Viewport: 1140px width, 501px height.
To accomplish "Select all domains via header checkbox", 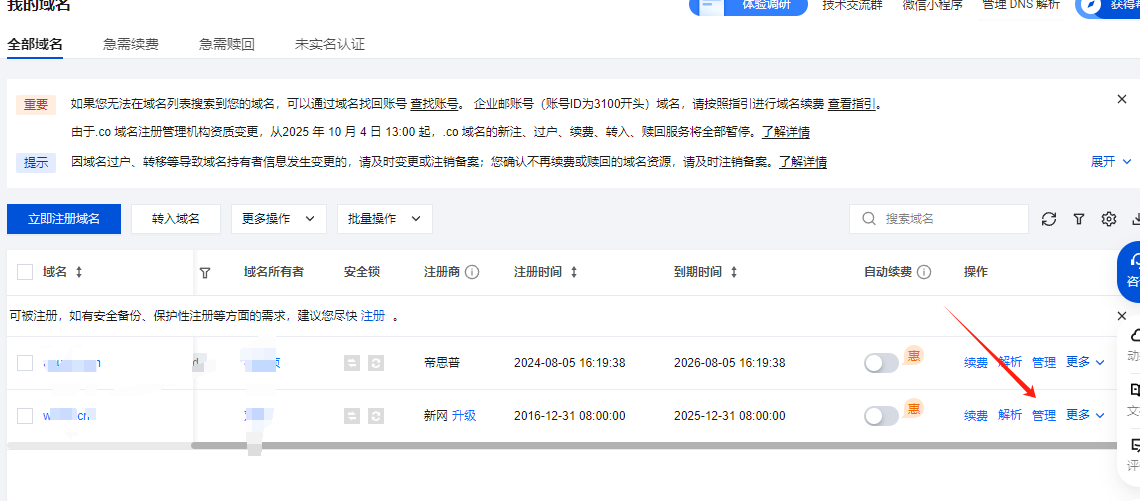I will 25,272.
